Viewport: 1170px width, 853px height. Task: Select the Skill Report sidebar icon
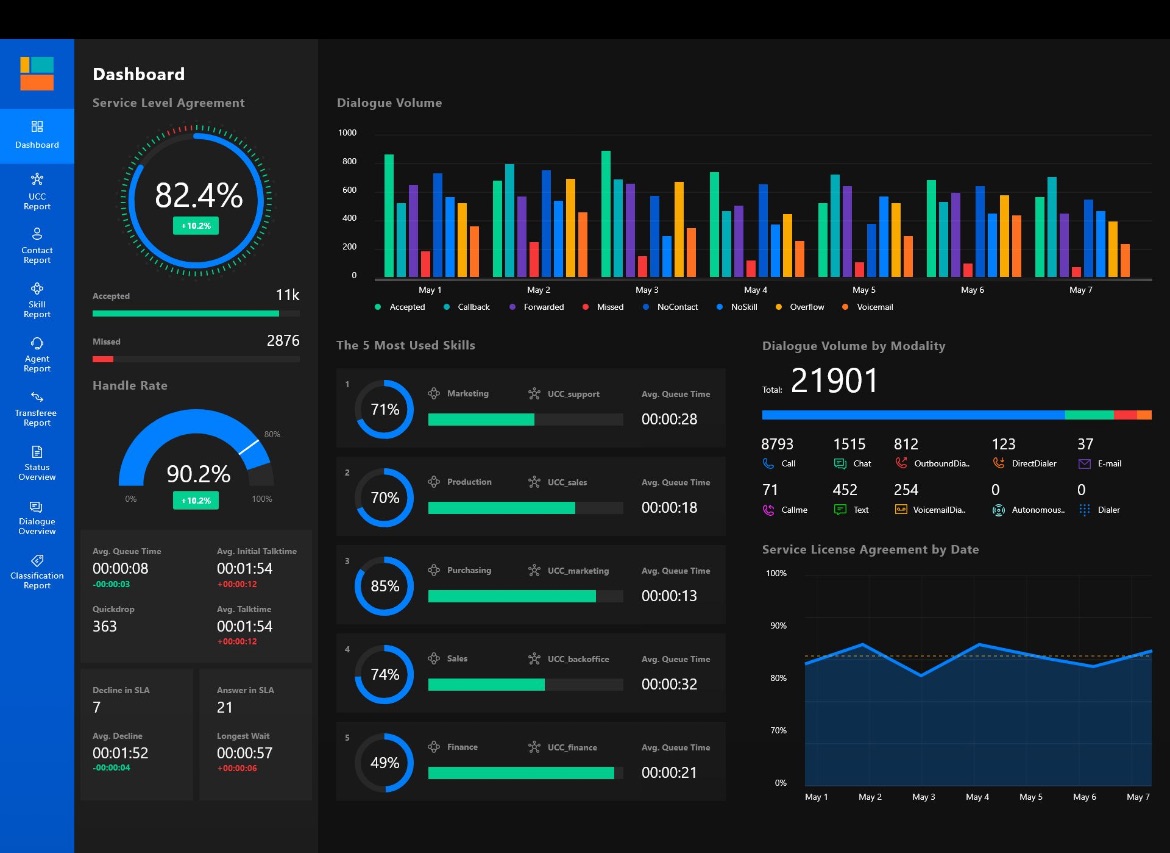click(37, 288)
